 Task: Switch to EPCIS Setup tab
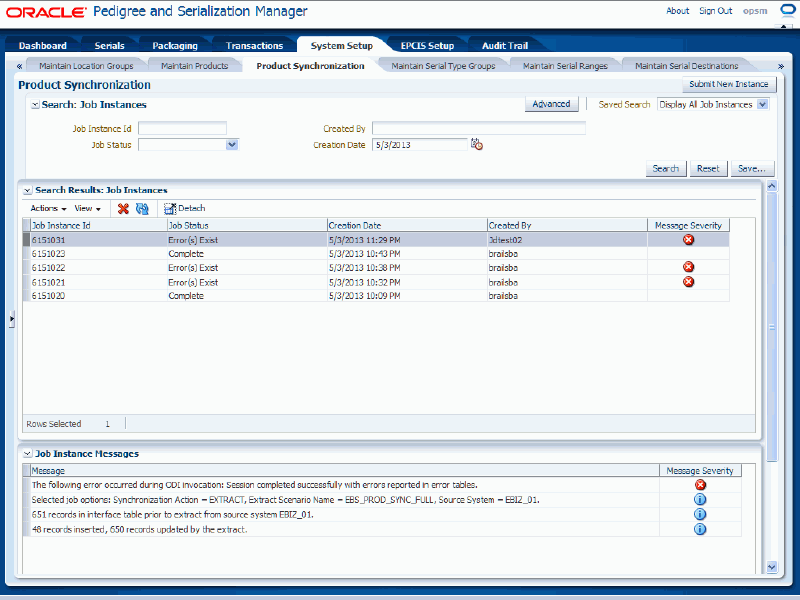pos(427,45)
